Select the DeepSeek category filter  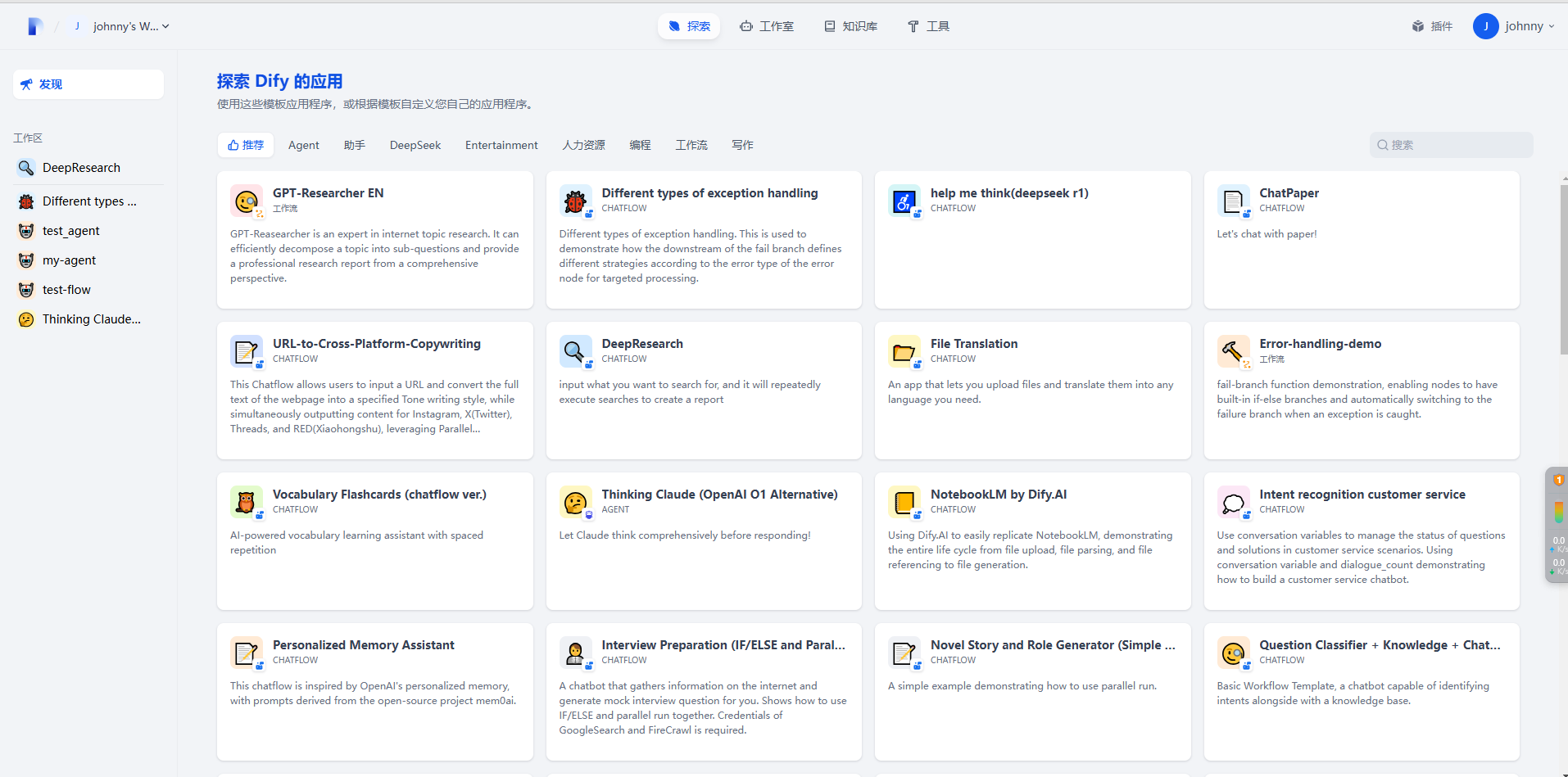coord(415,145)
